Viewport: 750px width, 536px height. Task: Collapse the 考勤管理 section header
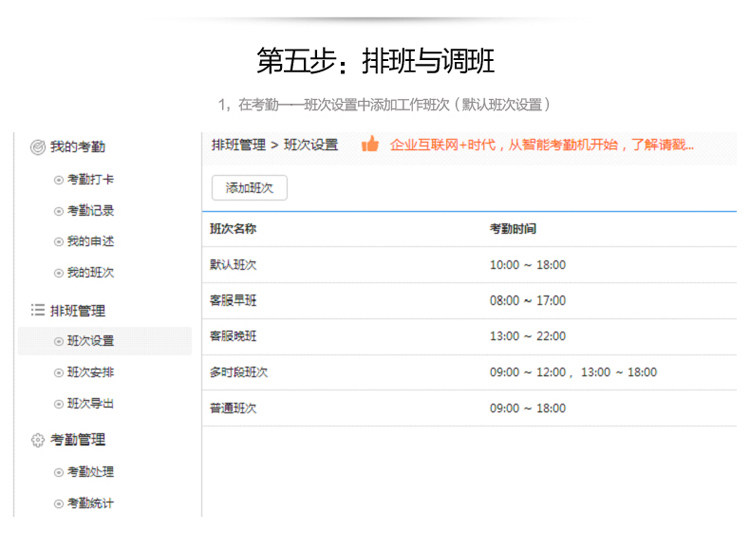click(77, 440)
